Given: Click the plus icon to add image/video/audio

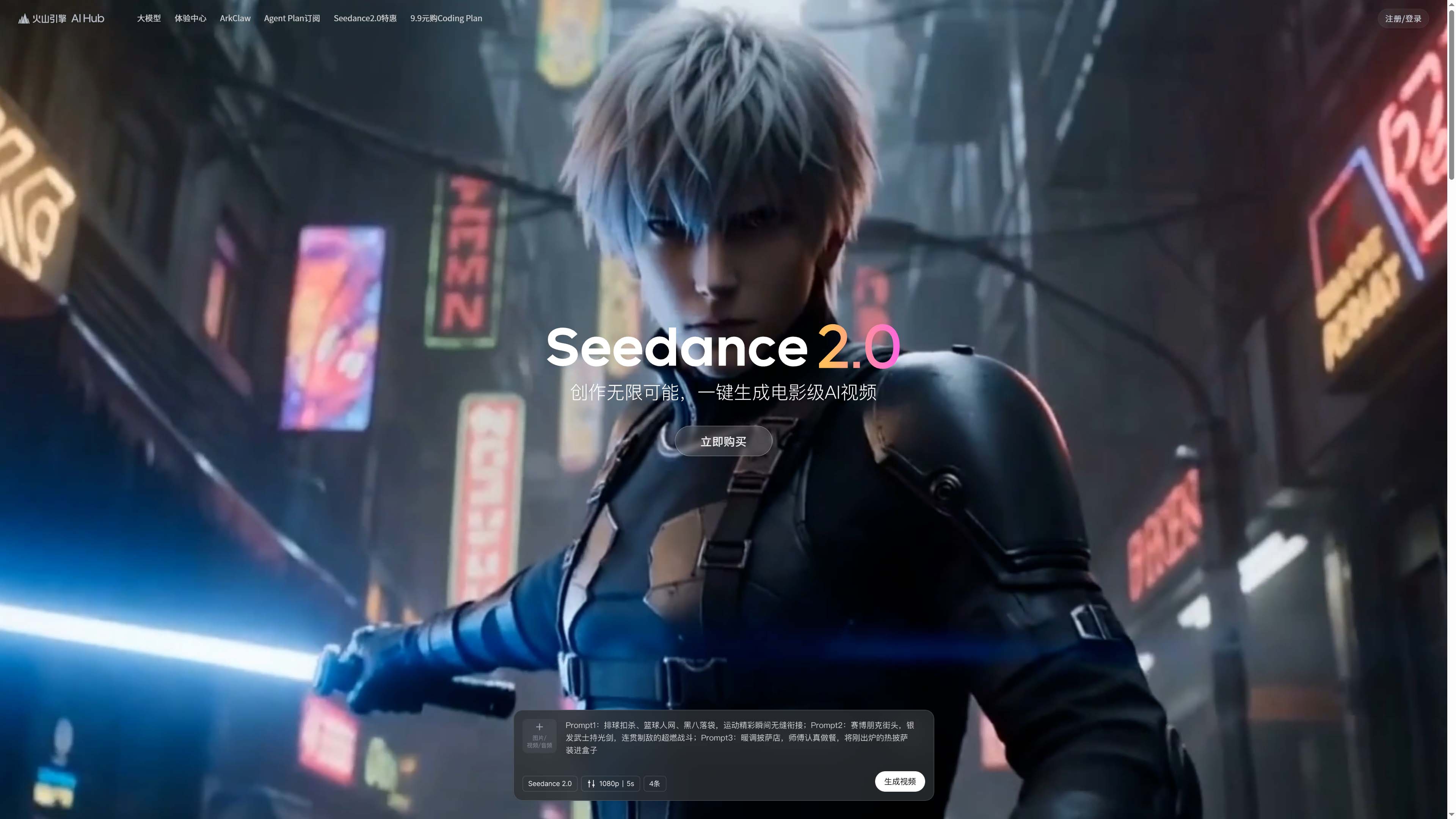Looking at the screenshot, I should point(539,727).
